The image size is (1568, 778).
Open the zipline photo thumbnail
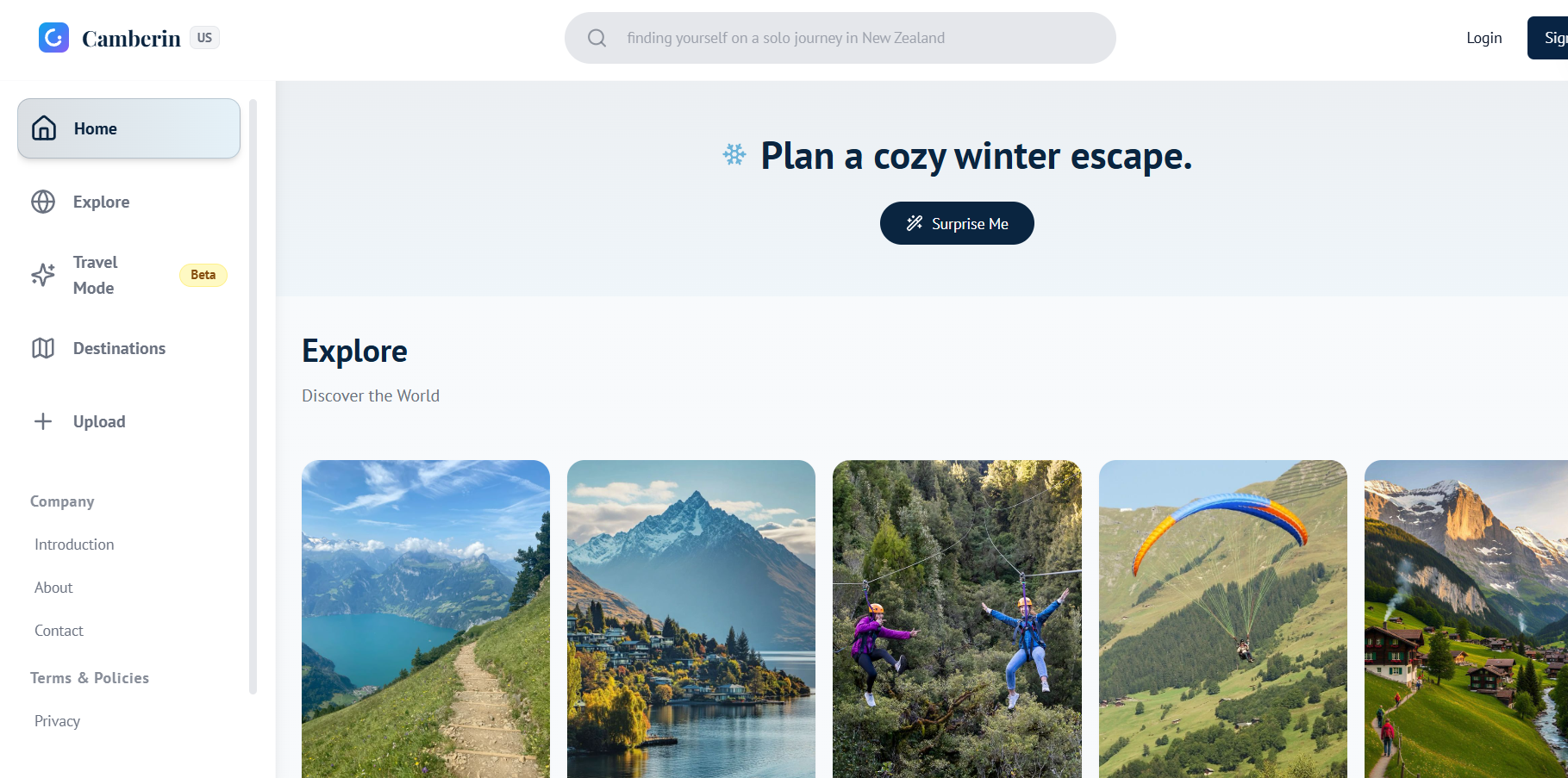957,619
